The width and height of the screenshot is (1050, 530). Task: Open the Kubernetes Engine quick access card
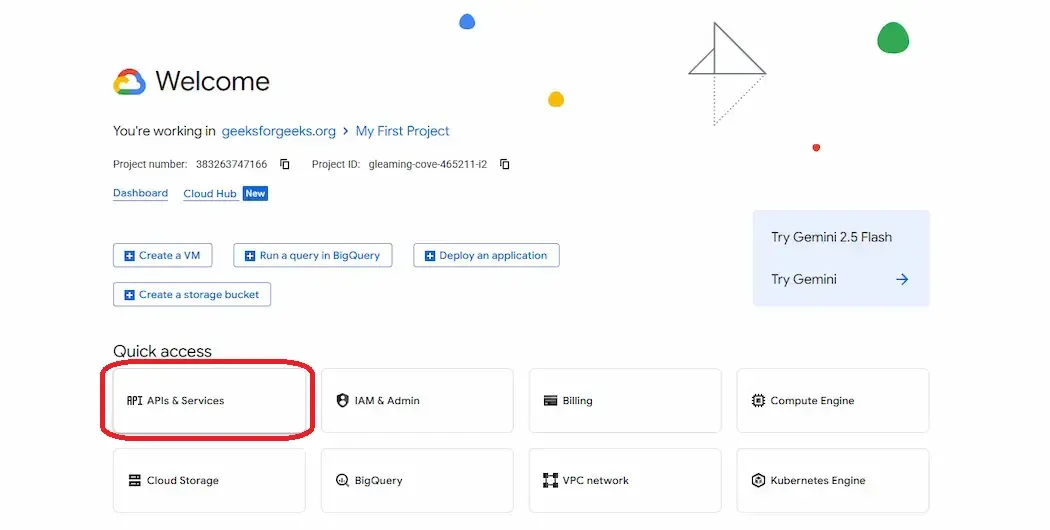coord(833,480)
